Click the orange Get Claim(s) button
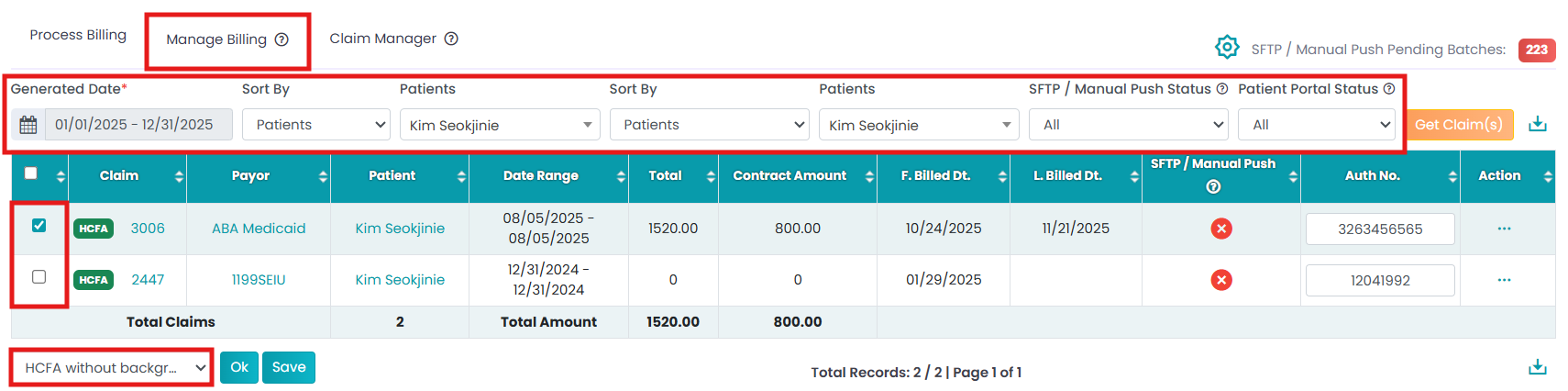Viewport: 1568px width, 391px height. click(x=1458, y=125)
